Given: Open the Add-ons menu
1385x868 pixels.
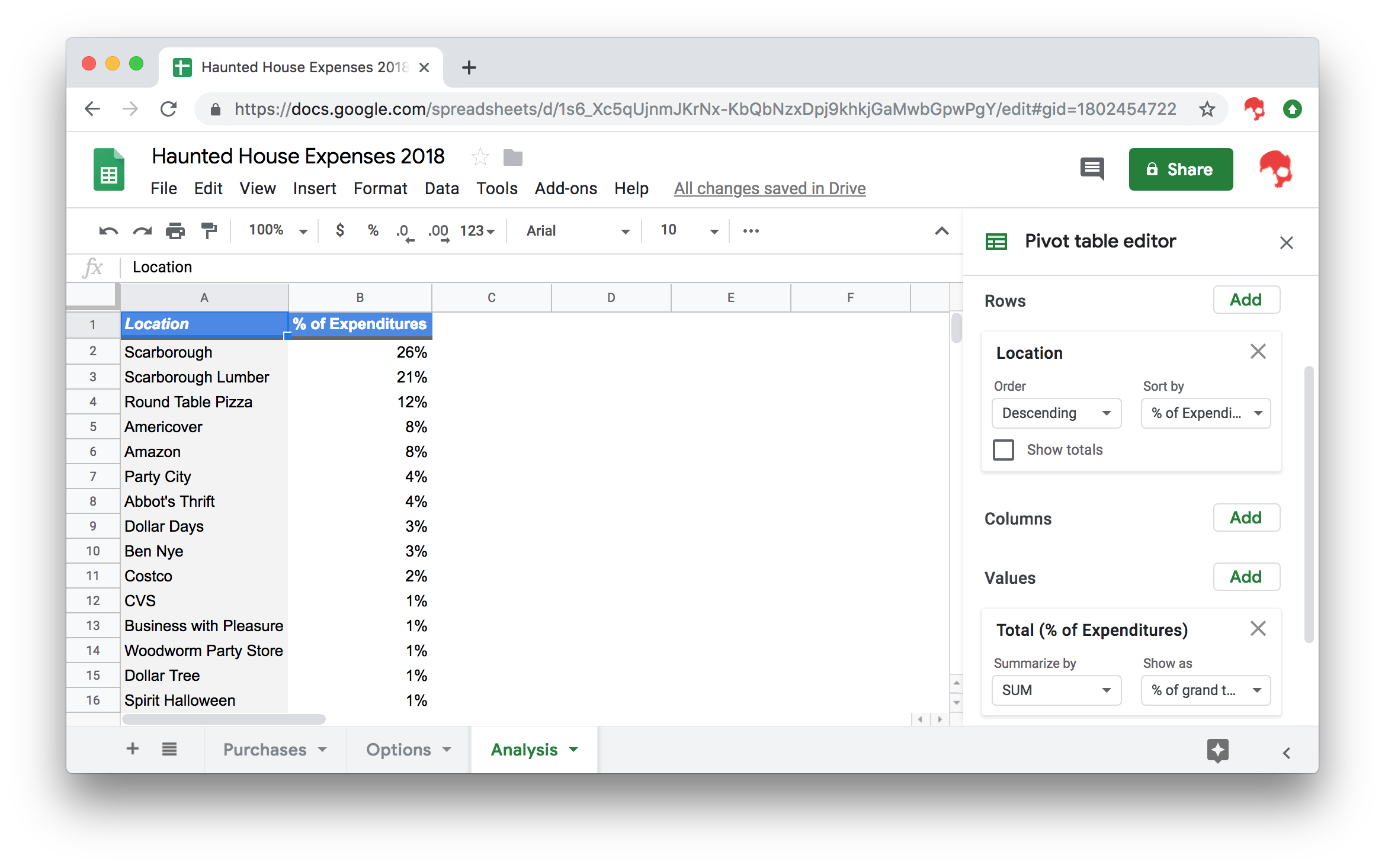Looking at the screenshot, I should pos(566,188).
